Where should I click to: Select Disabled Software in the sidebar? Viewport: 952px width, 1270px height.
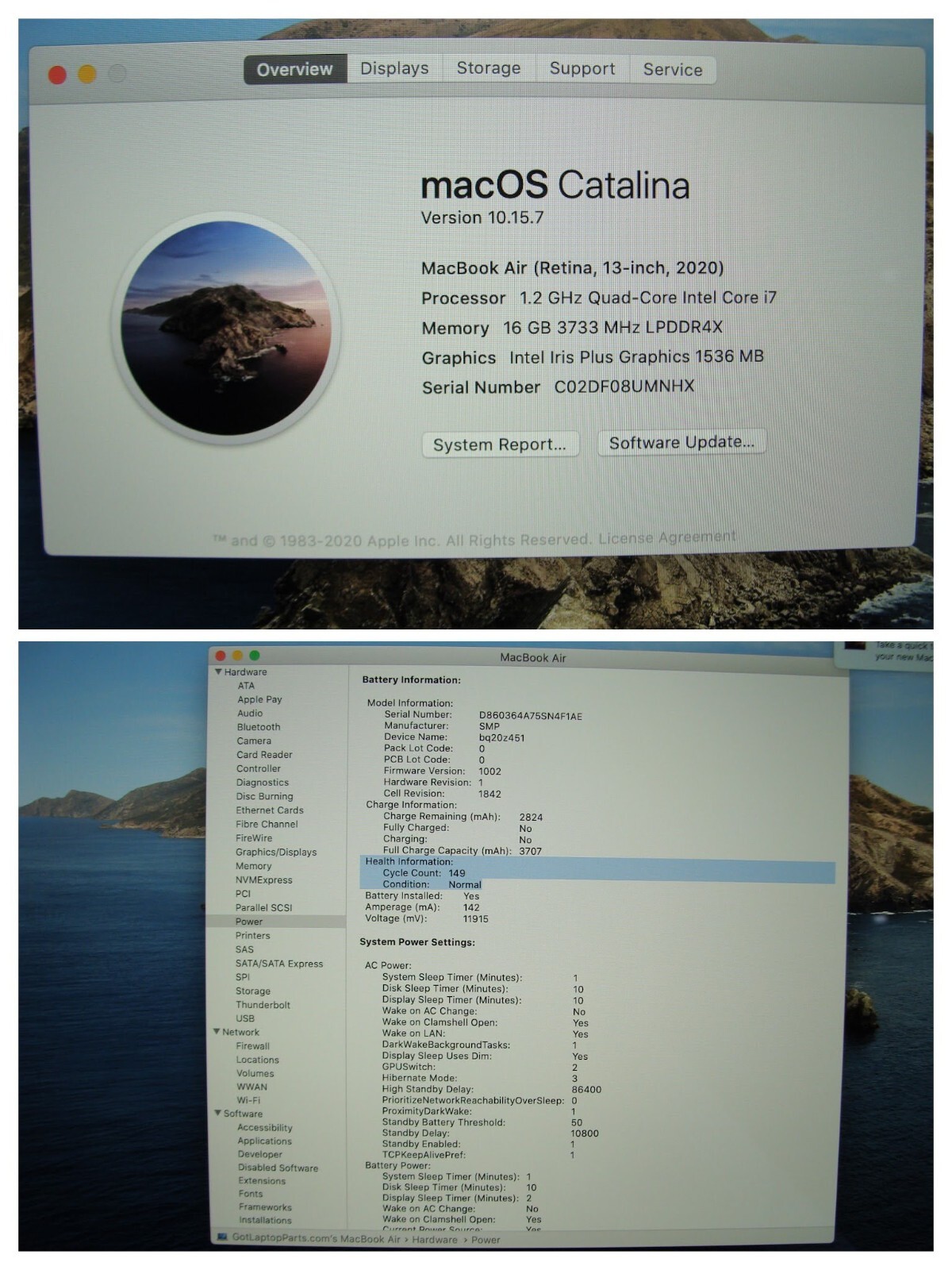tap(278, 1168)
